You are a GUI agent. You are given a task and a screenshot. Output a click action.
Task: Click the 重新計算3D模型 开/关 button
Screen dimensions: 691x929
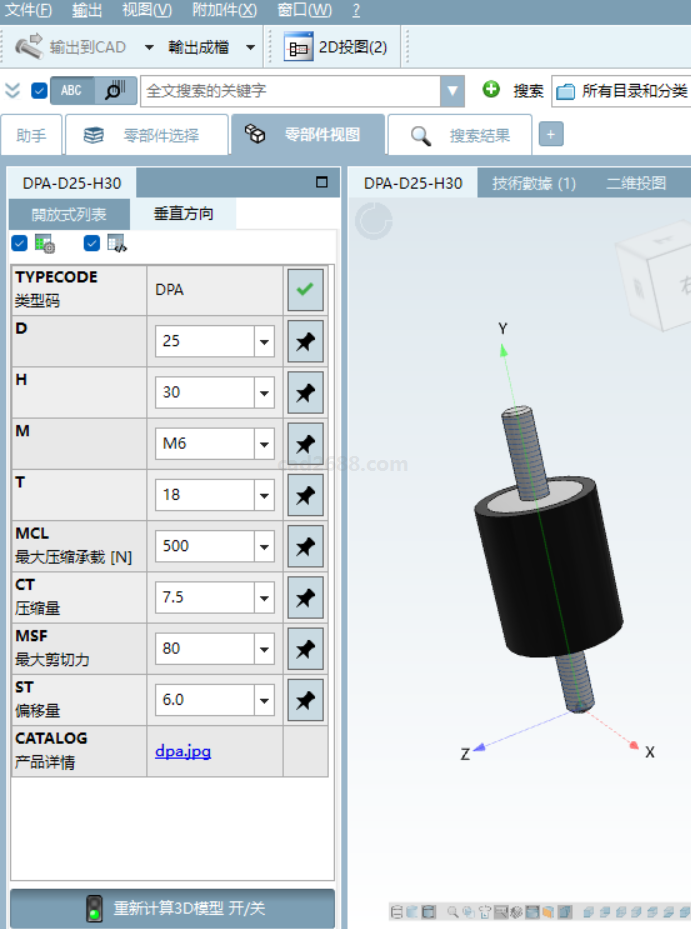[172, 909]
